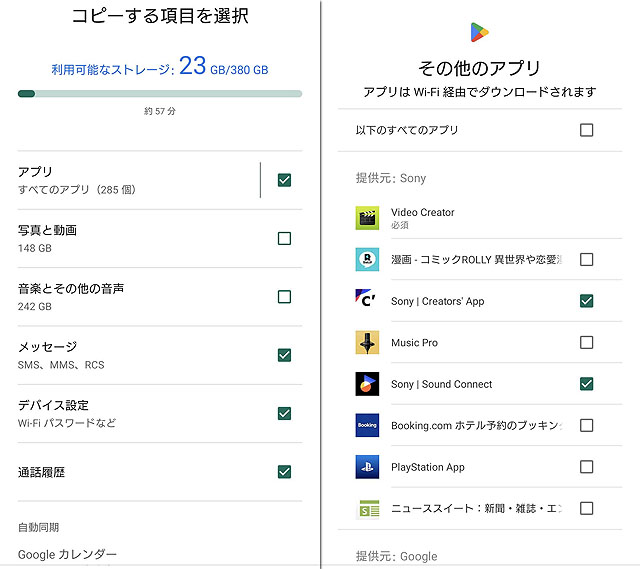Click the 約 57 分 time estimate
640x569 pixels.
click(160, 111)
